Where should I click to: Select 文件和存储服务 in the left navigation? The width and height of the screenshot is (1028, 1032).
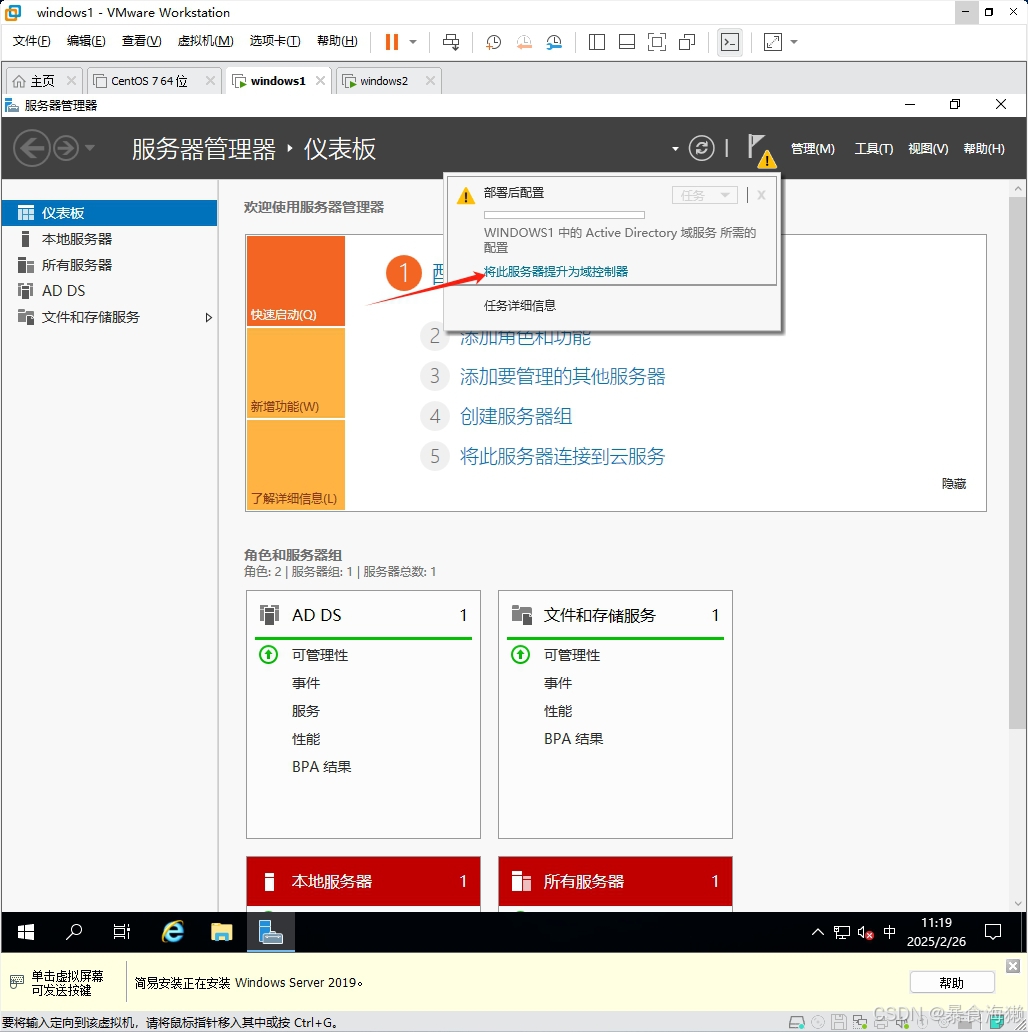pos(109,317)
